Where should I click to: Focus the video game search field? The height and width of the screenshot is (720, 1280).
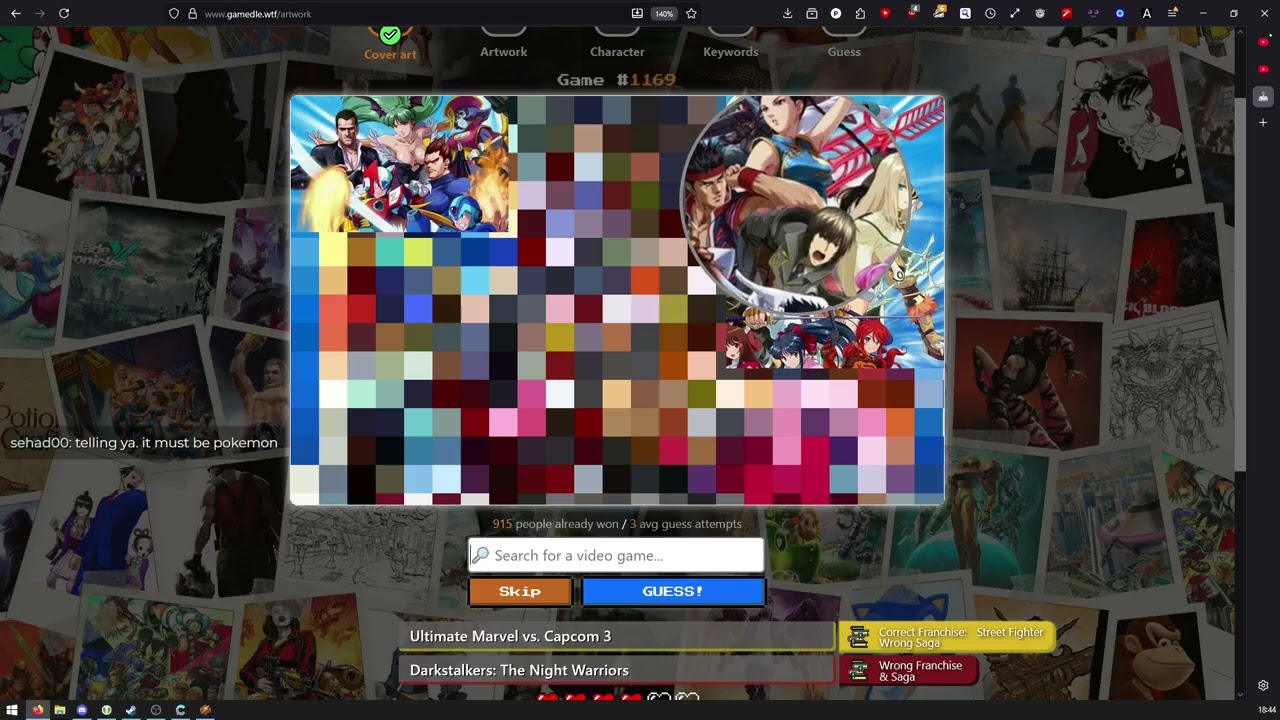616,555
